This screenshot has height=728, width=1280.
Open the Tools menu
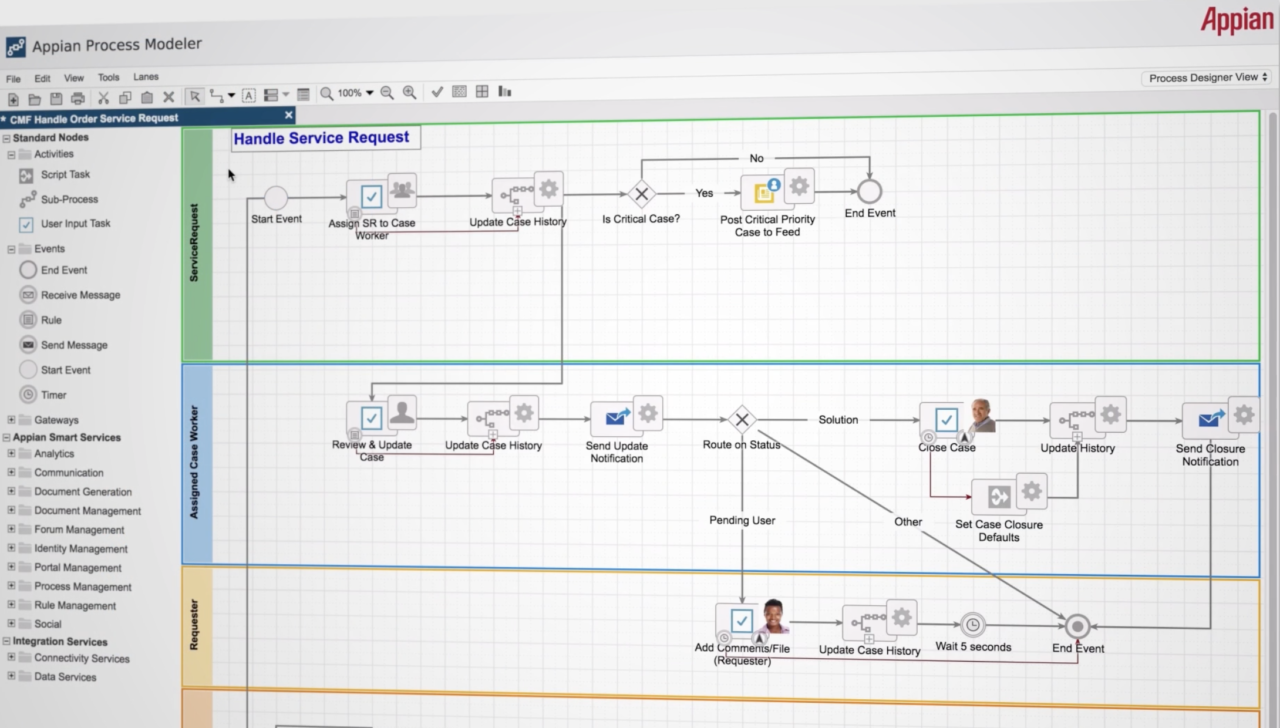pos(108,77)
